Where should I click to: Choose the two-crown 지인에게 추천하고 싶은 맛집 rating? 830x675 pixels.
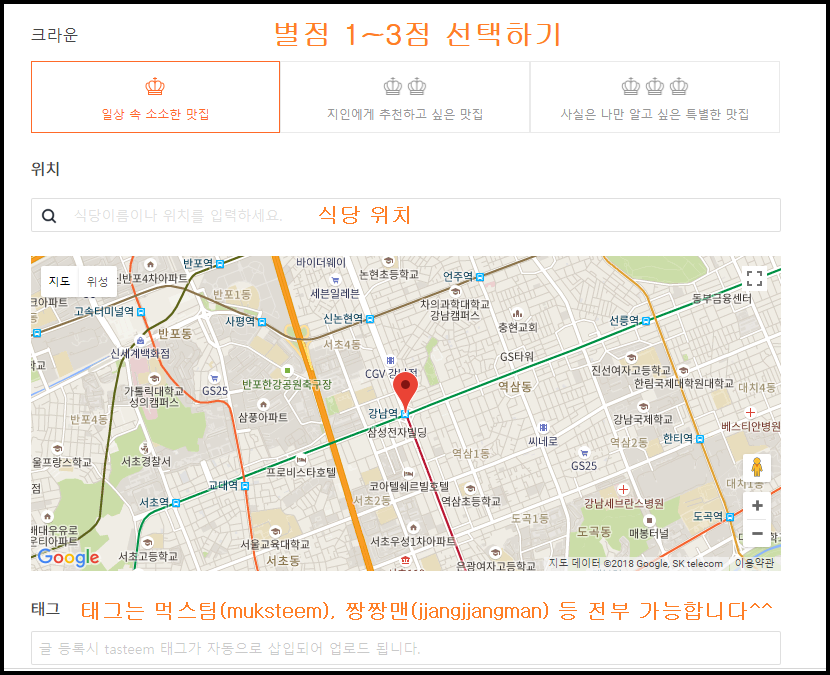(404, 97)
